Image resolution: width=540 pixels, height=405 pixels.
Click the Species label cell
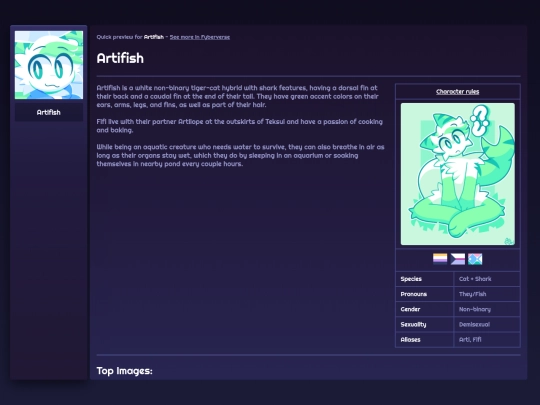pos(425,279)
